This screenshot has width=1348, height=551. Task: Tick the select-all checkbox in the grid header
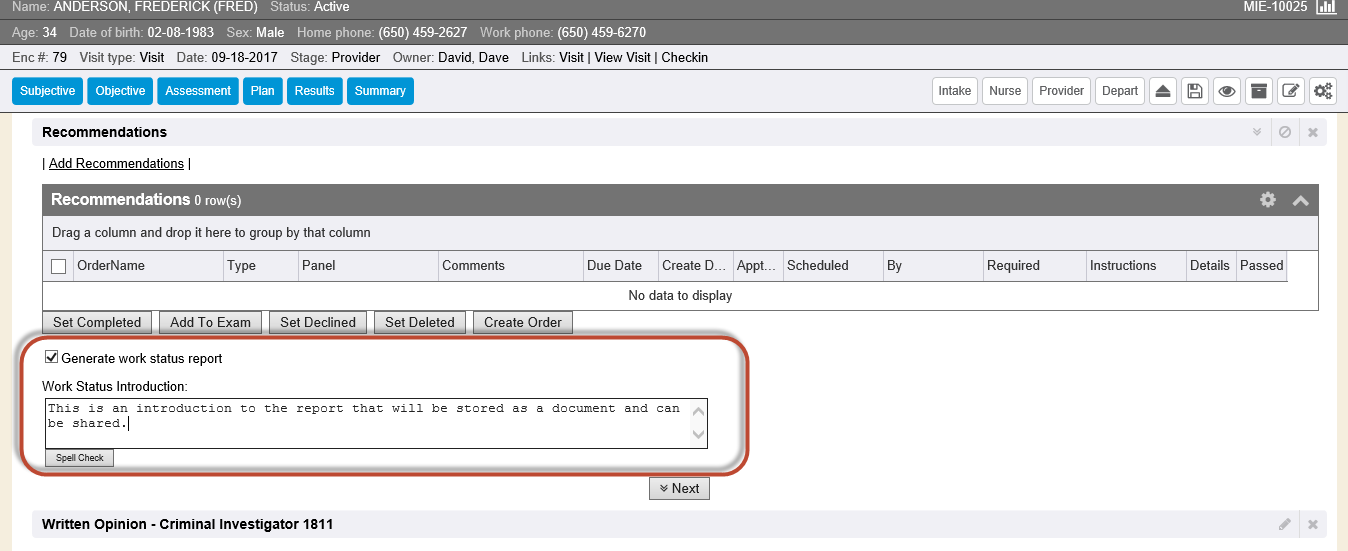[59, 266]
